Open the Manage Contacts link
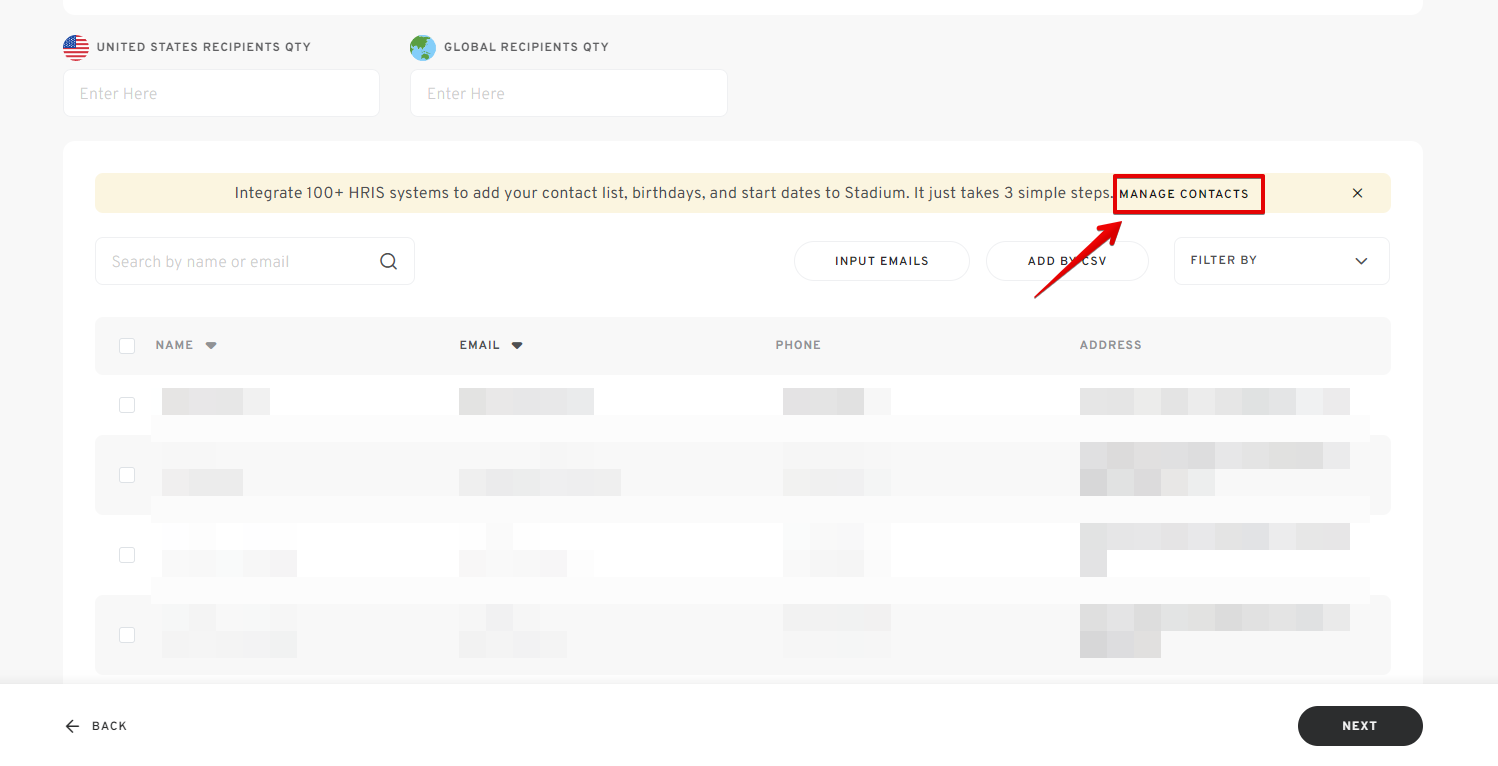 (1184, 194)
